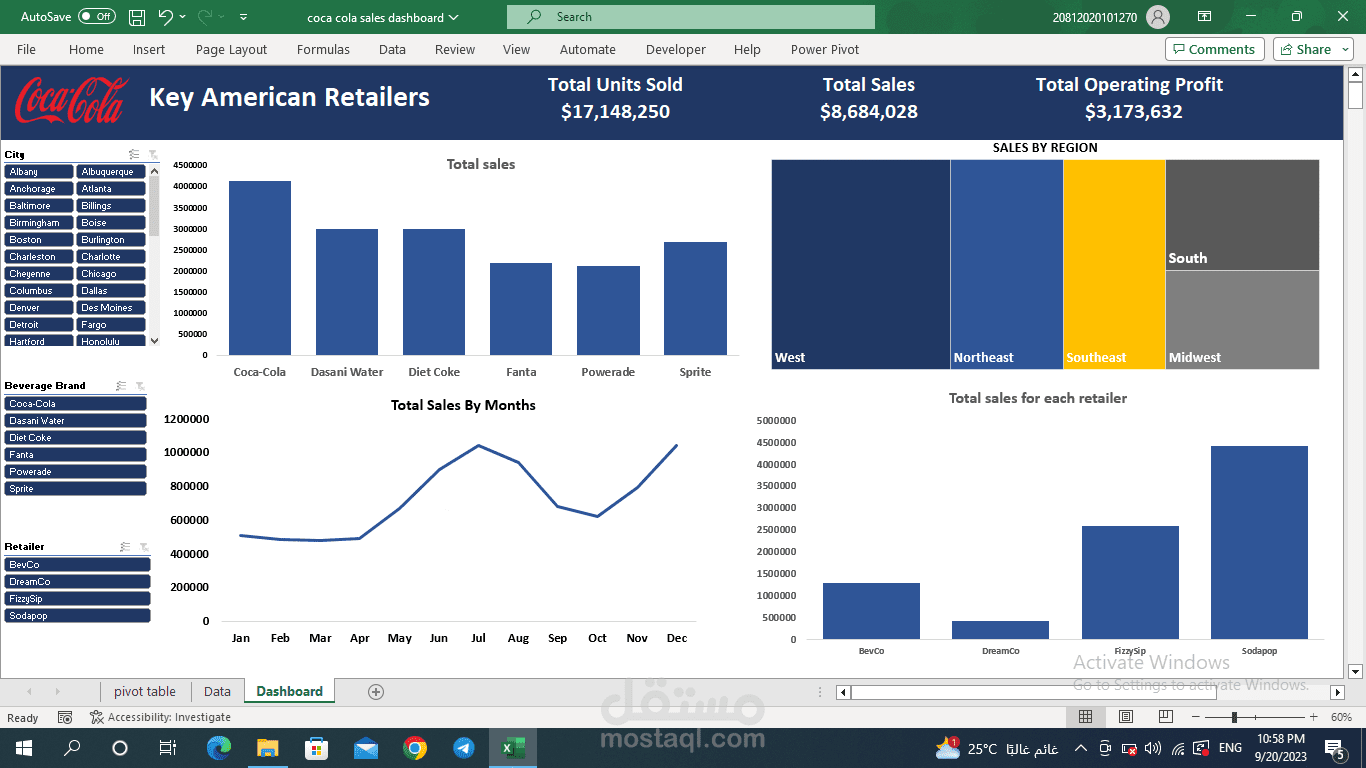
Task: Click City slicer scroll down arrow
Action: (154, 341)
